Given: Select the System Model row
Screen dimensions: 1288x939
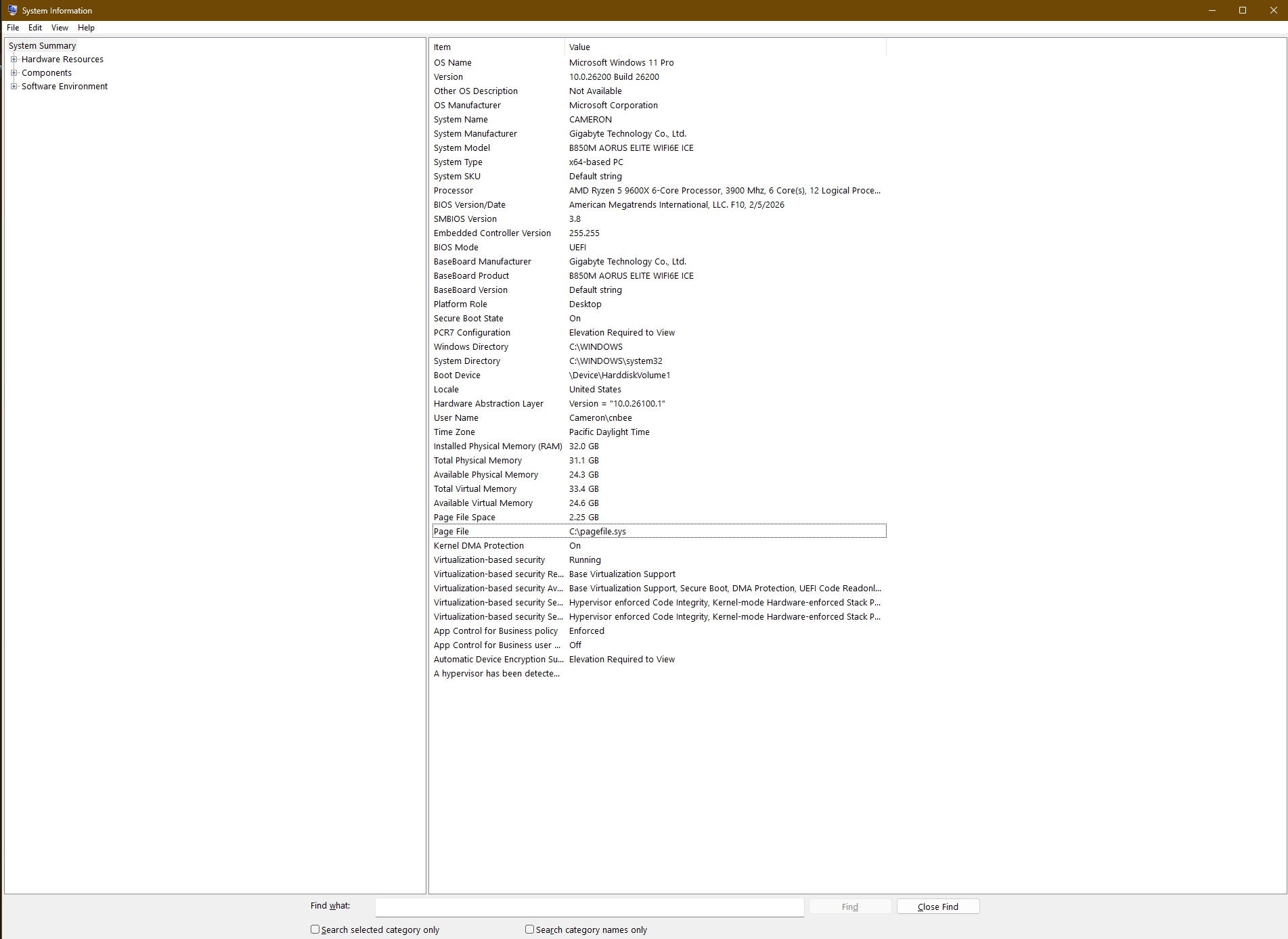Looking at the screenshot, I should pos(659,148).
